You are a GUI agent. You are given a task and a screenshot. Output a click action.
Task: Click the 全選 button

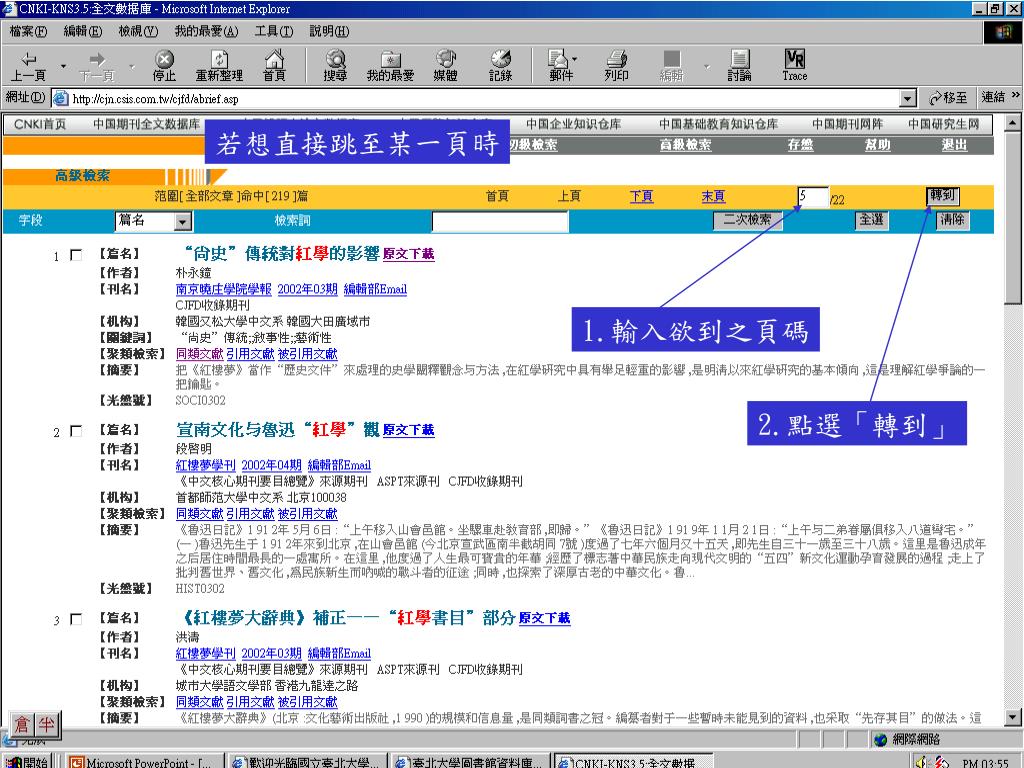pyautogui.click(x=872, y=220)
